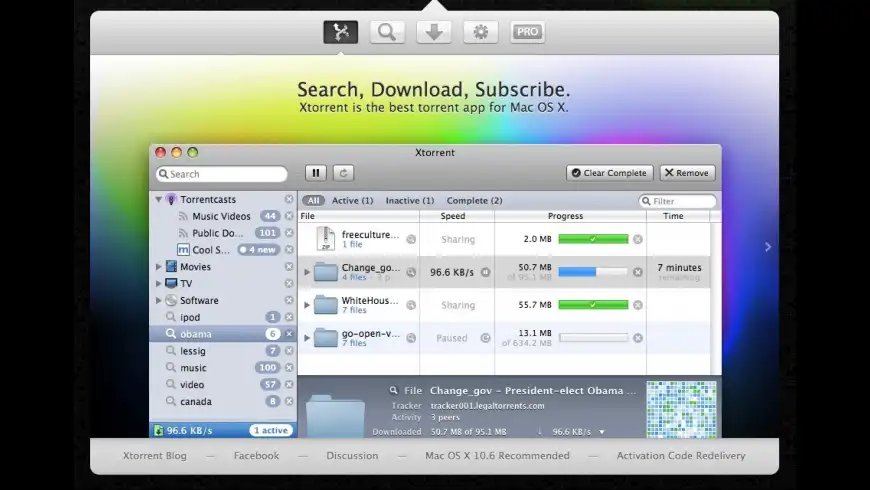The image size is (870, 490).
Task: Click the freeculture zip file icon
Action: coord(325,239)
